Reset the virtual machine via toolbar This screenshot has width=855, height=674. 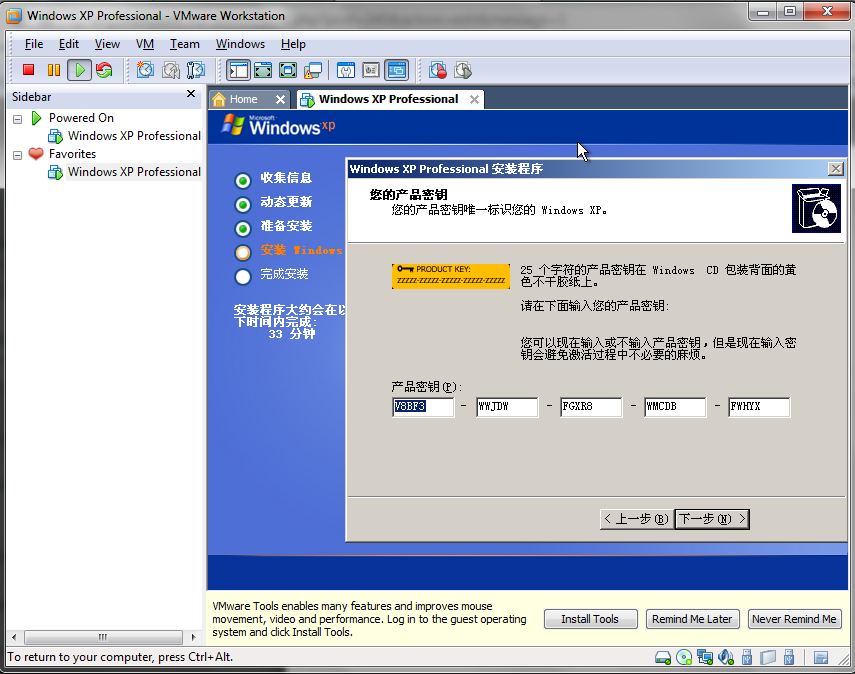pos(104,70)
